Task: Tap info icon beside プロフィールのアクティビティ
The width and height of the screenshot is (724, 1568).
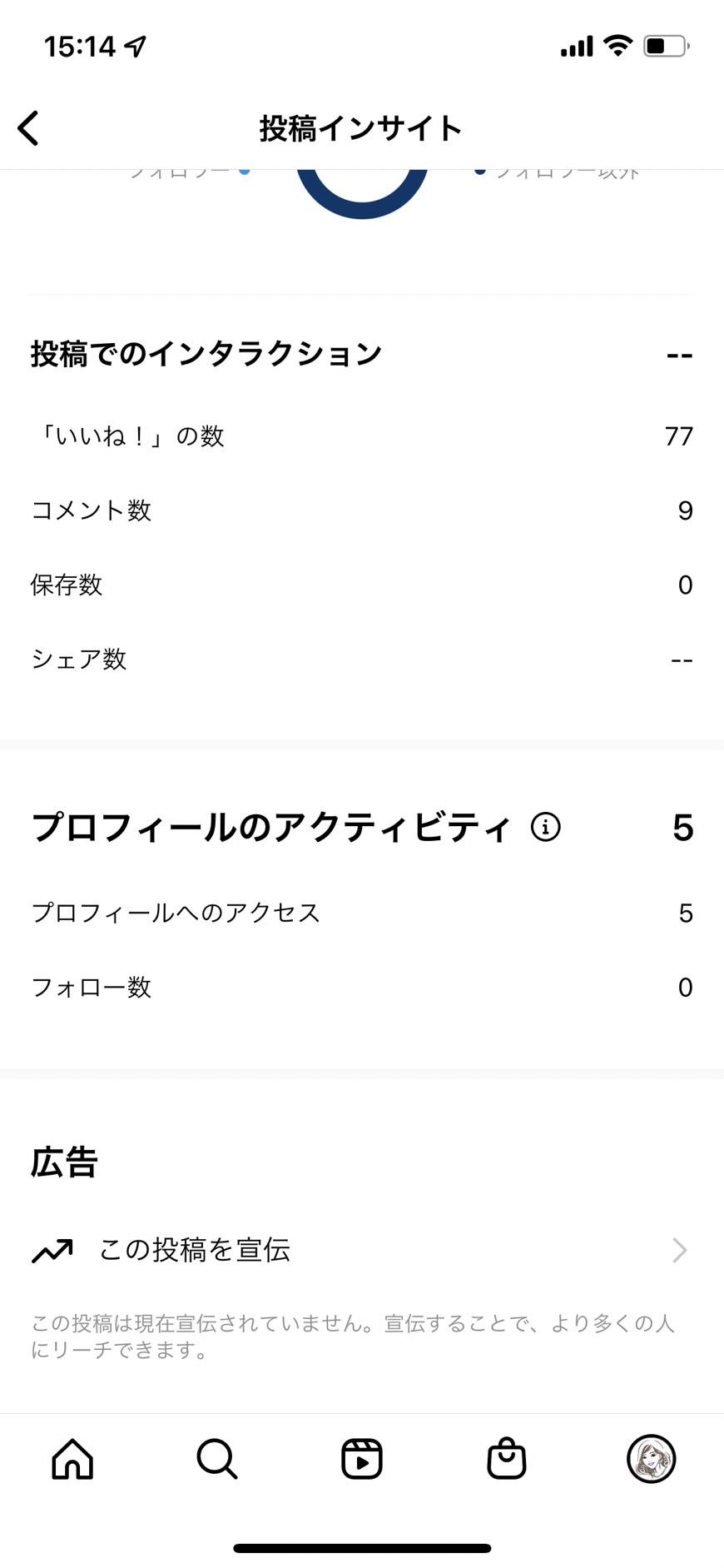Action: pos(546,828)
